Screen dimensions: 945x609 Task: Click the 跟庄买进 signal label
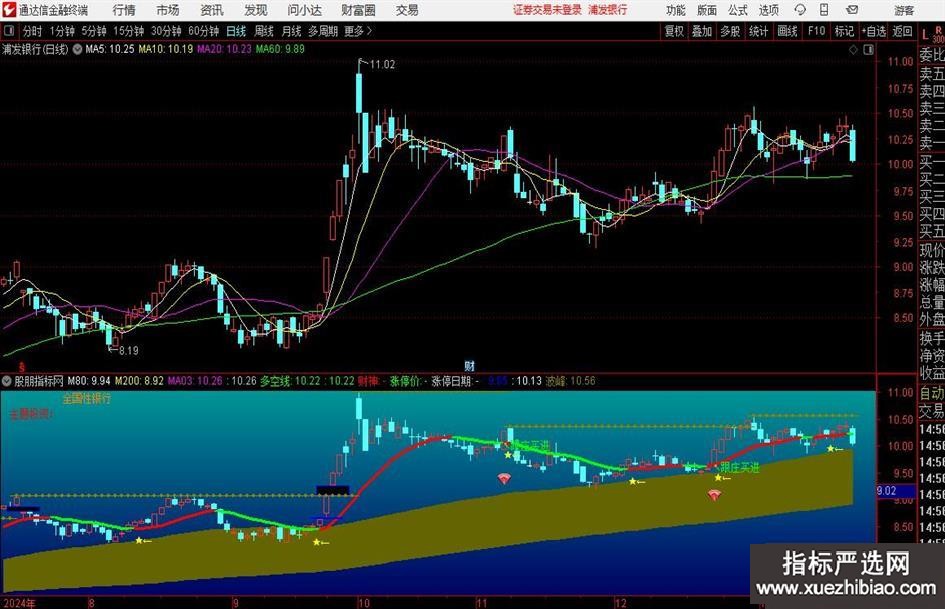point(739,467)
